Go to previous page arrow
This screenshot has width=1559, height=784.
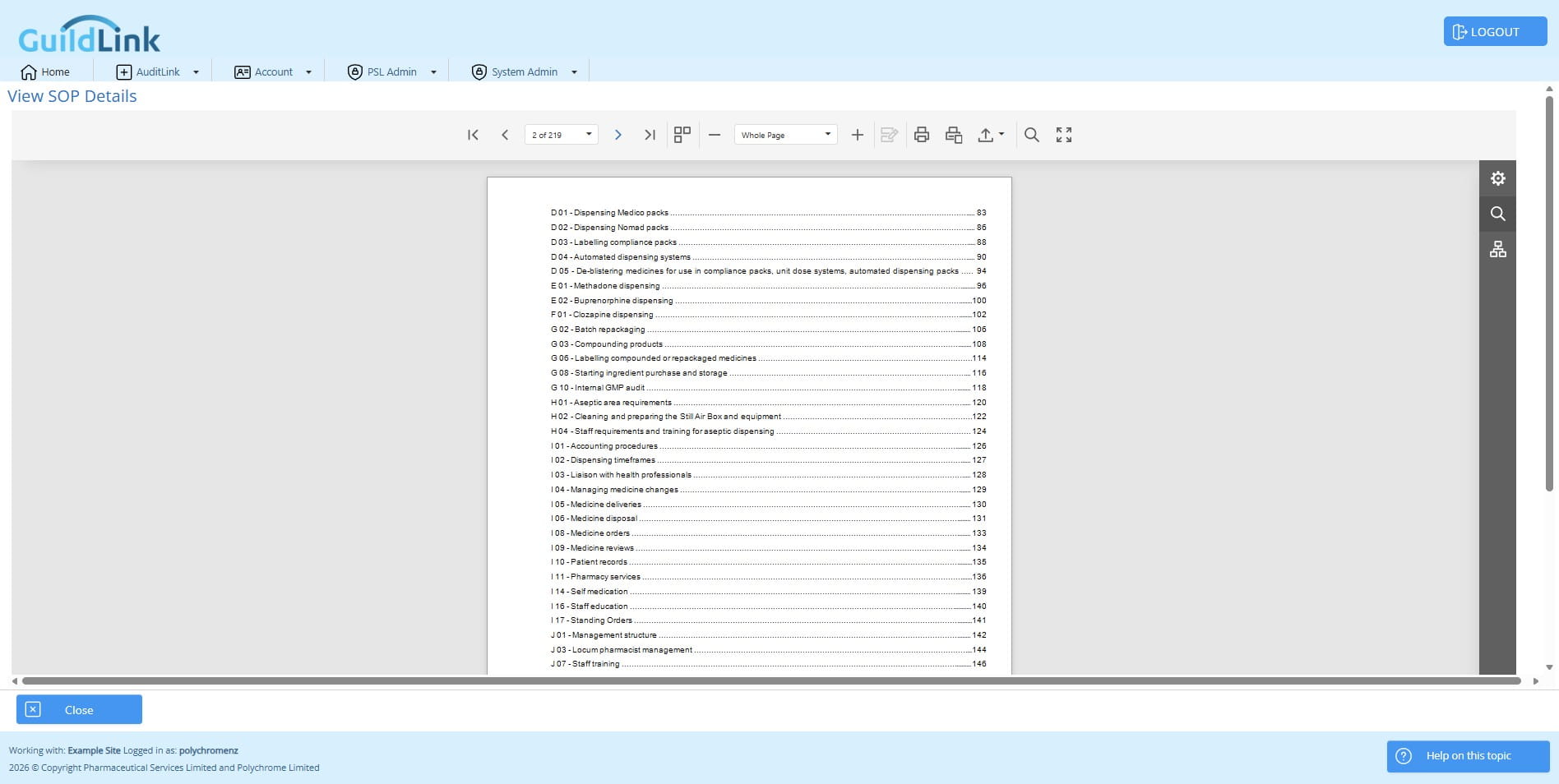pos(505,135)
